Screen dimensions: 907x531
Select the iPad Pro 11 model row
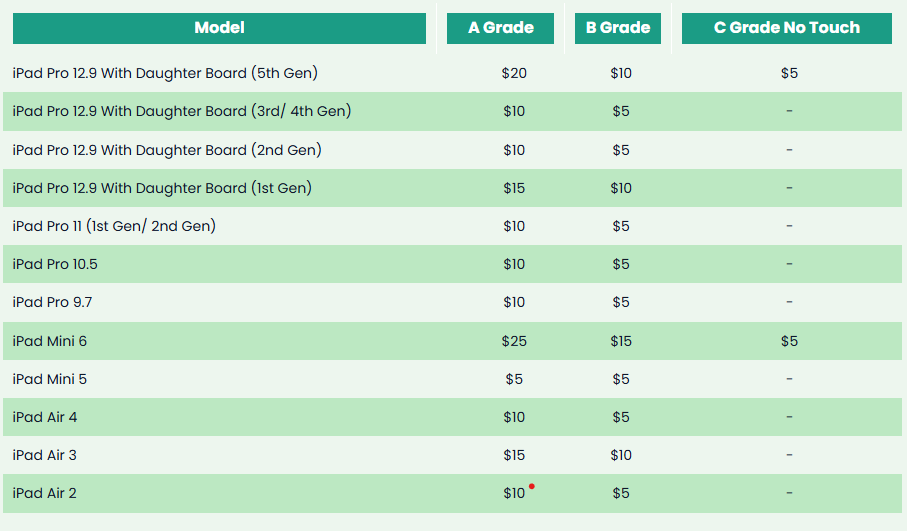[x=452, y=226]
